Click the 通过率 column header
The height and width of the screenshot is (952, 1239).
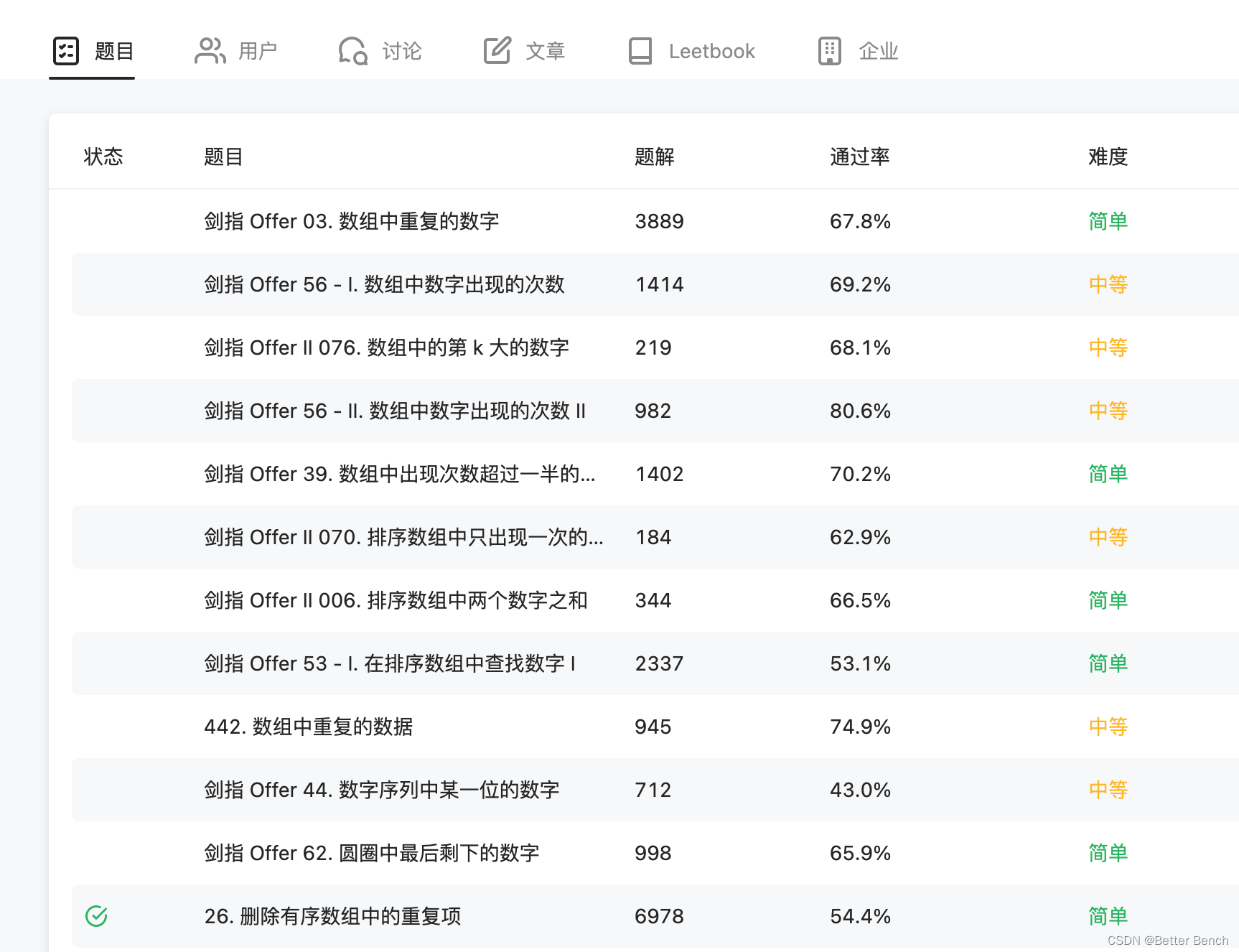[860, 157]
